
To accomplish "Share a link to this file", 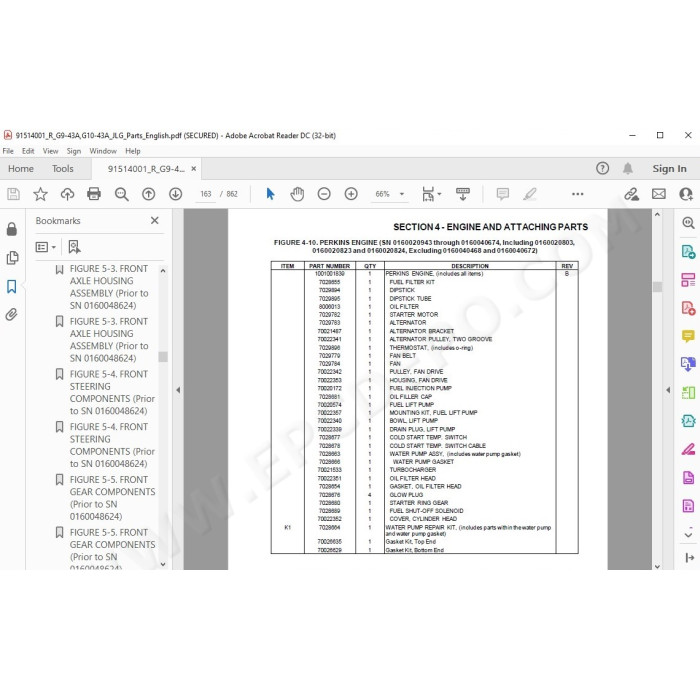I will pyautogui.click(x=631, y=194).
